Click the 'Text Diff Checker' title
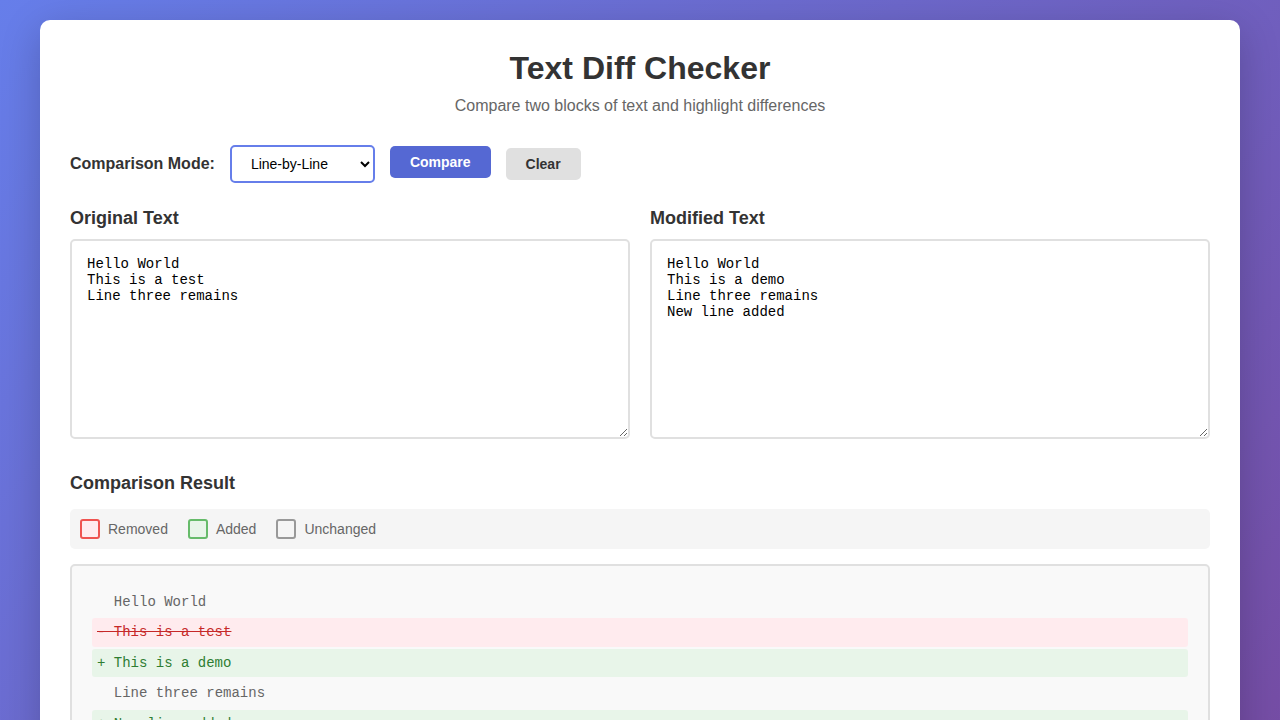This screenshot has width=1280, height=720. 640,68
